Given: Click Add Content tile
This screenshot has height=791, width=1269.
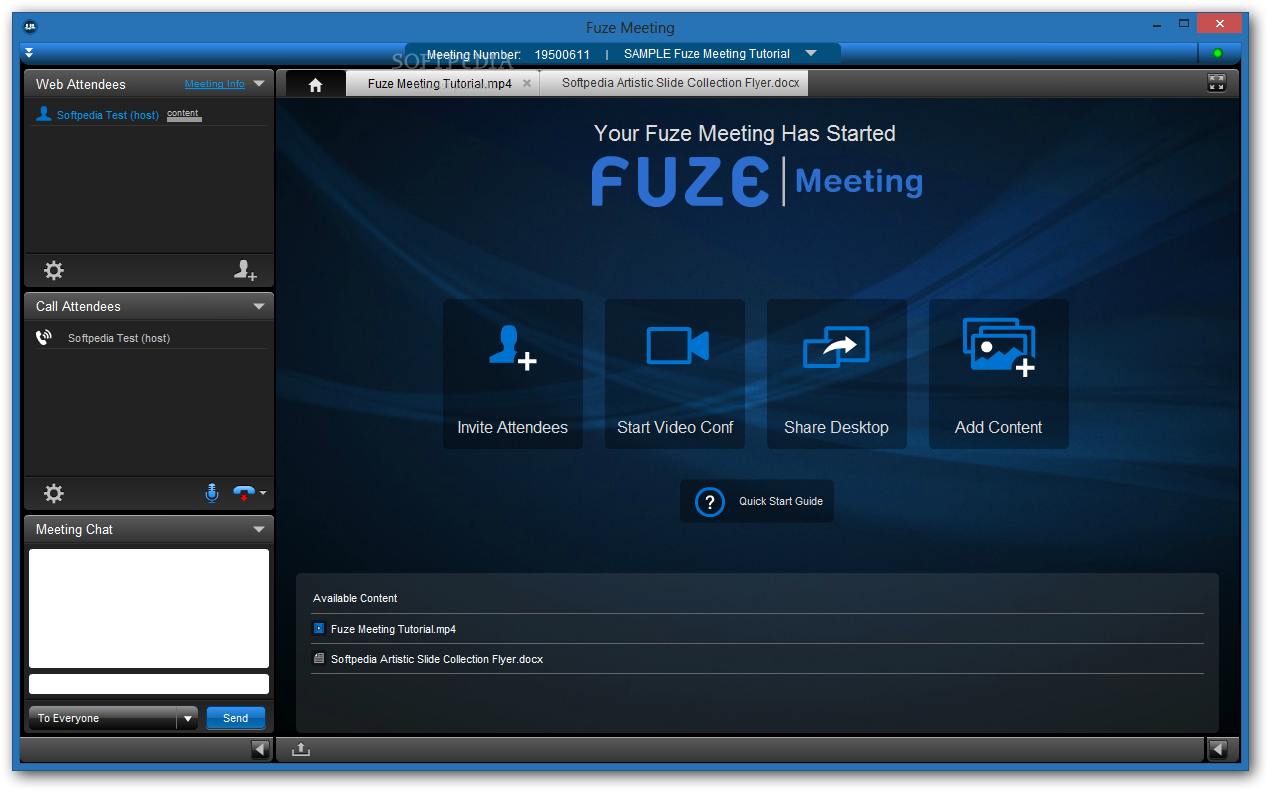Looking at the screenshot, I should click(999, 374).
